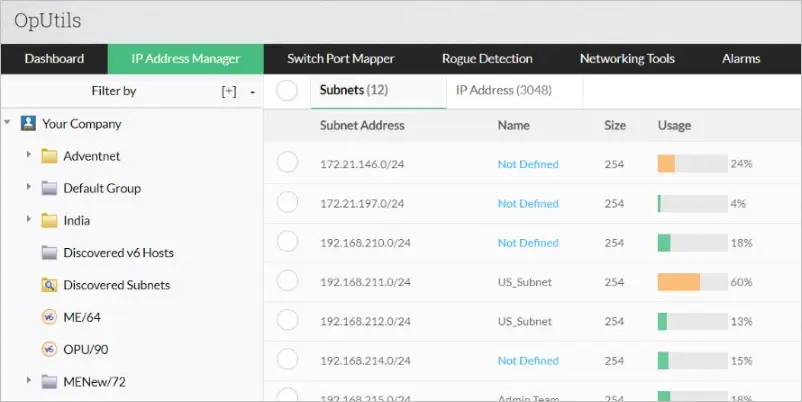Click the v6 icon beside OPU/90
The height and width of the screenshot is (402, 802).
click(x=49, y=349)
